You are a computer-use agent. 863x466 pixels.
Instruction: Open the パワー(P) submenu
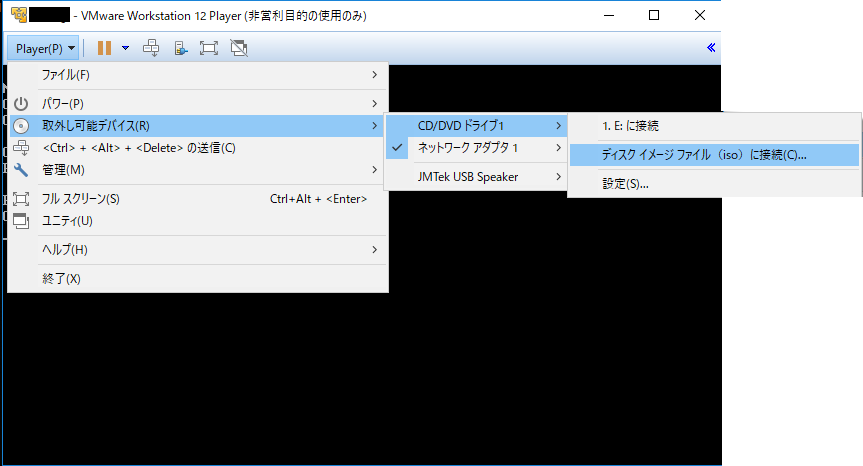tap(198, 103)
